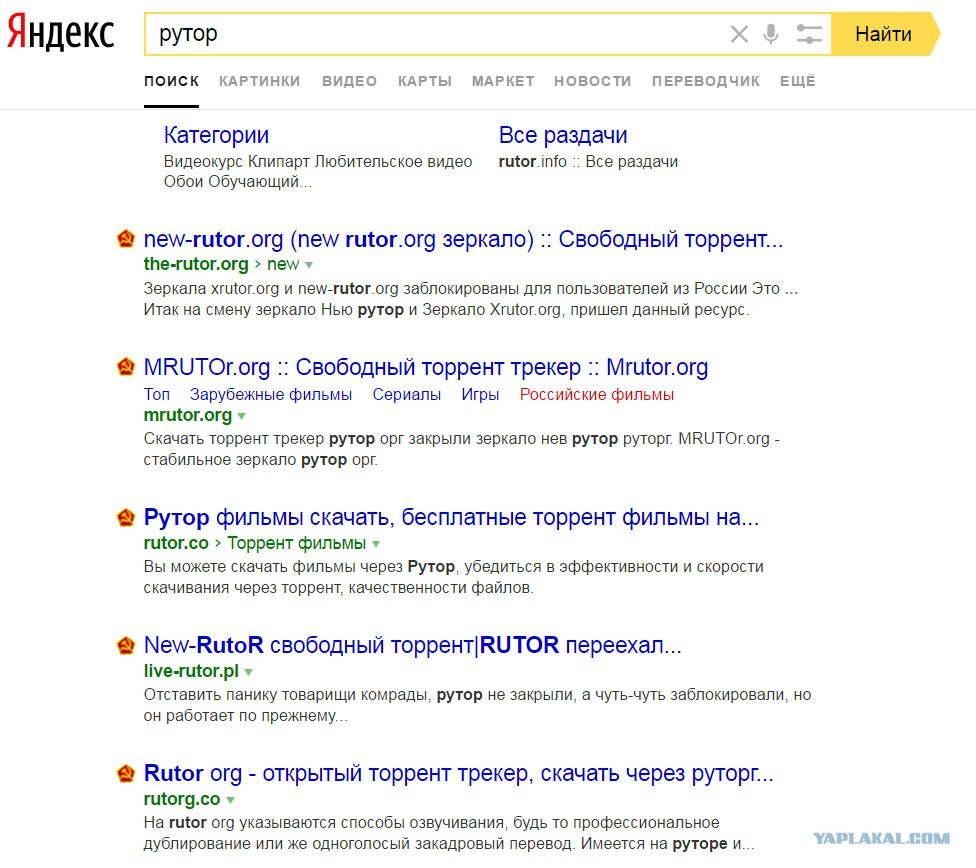Open the Новости tab
Screen dimensions: 976x868
point(593,81)
